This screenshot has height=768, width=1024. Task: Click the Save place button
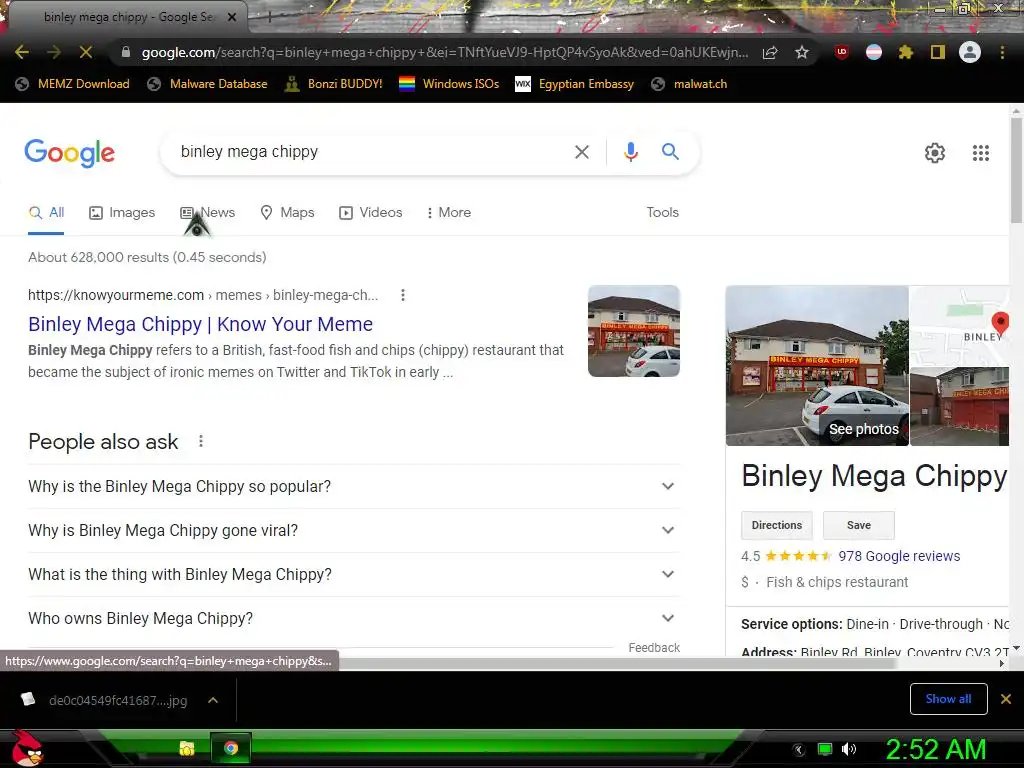(x=859, y=525)
